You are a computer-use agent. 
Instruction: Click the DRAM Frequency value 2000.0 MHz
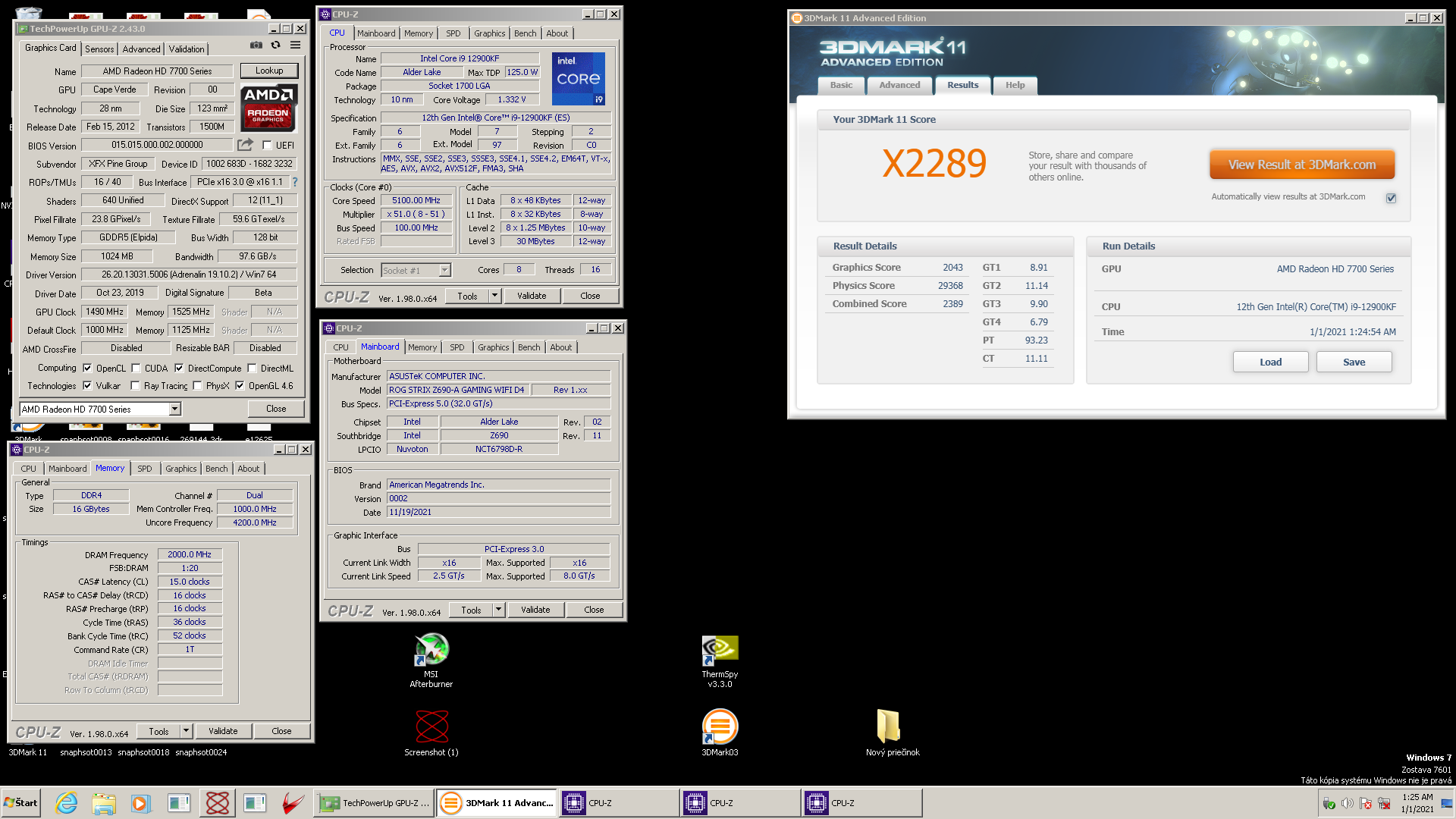(x=190, y=554)
